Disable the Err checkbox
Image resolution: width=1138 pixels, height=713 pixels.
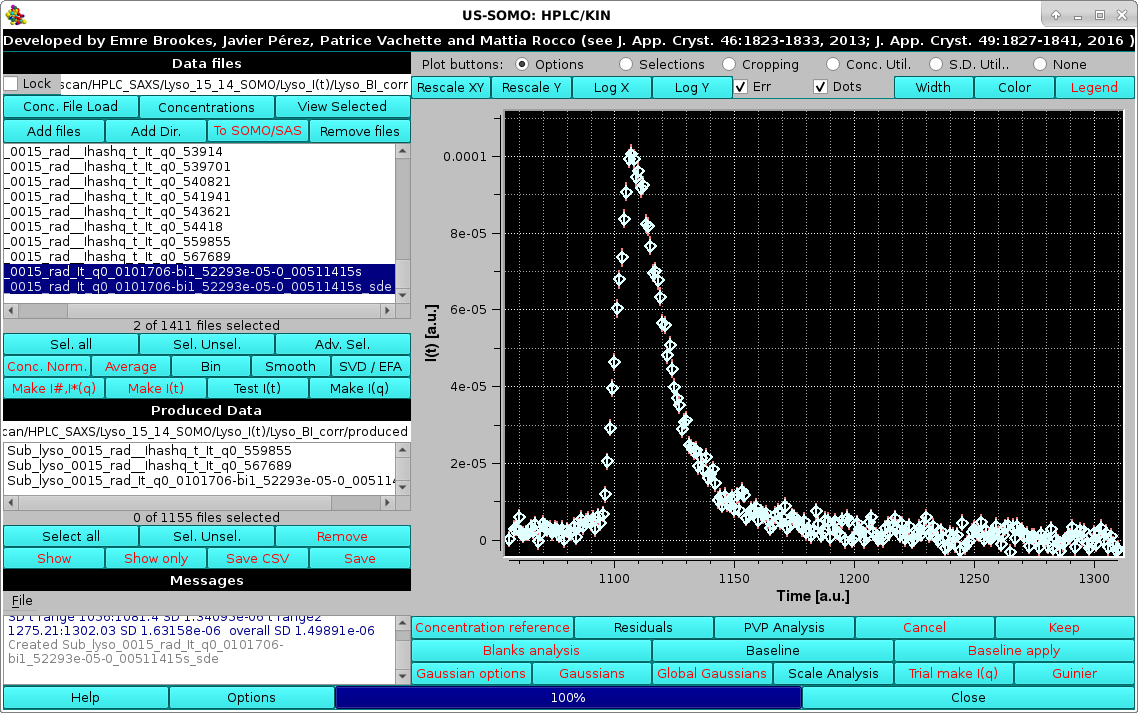pos(741,87)
